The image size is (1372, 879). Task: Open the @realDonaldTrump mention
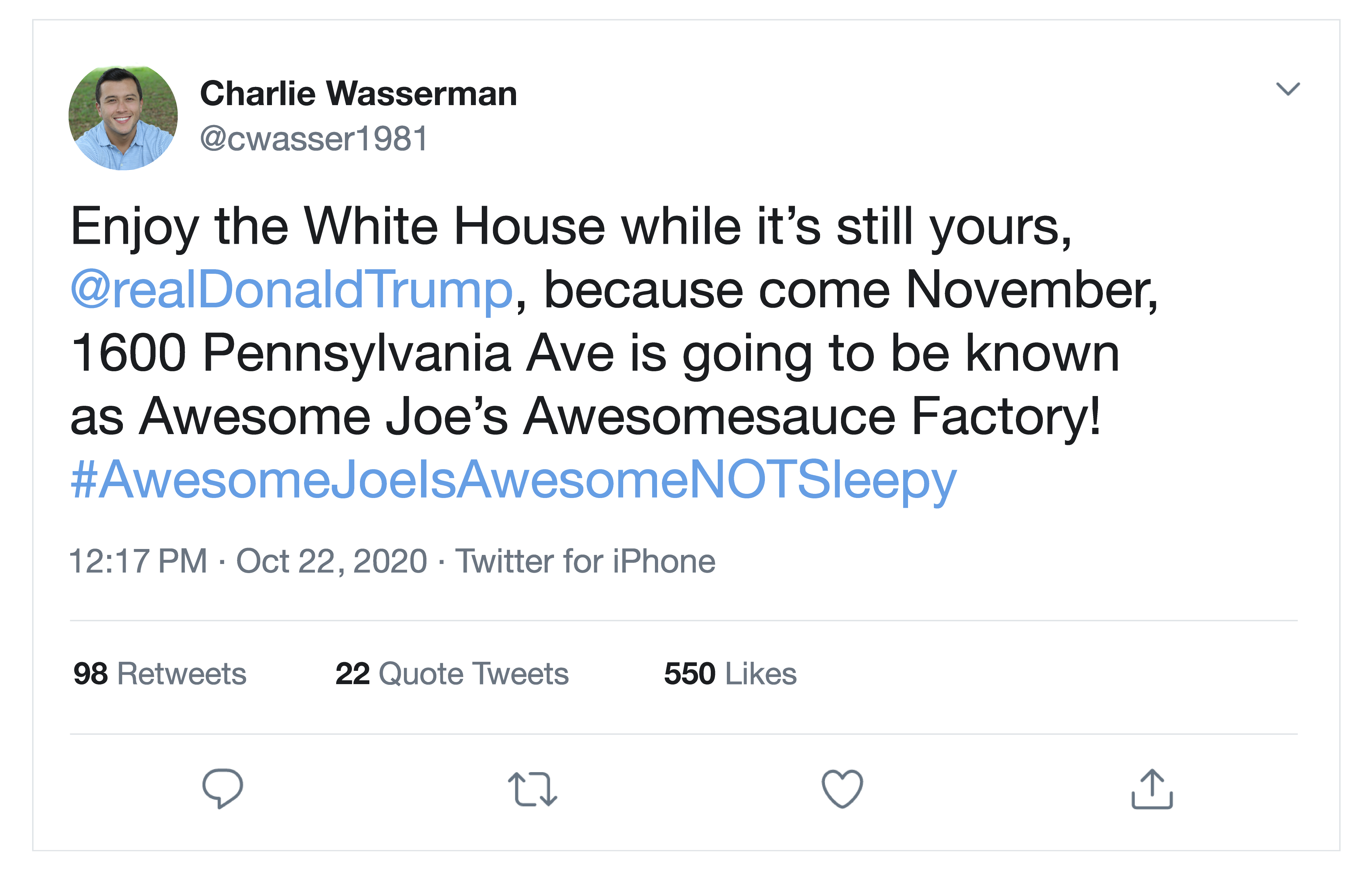[x=292, y=290]
